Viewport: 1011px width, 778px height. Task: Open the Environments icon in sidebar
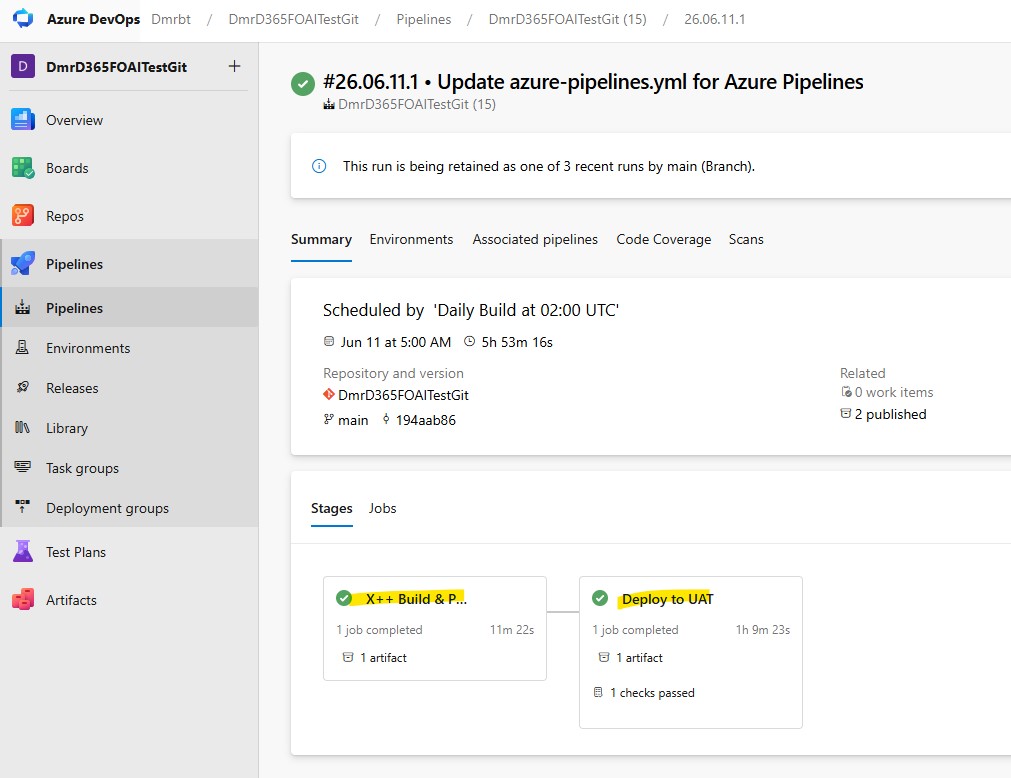click(x=23, y=347)
